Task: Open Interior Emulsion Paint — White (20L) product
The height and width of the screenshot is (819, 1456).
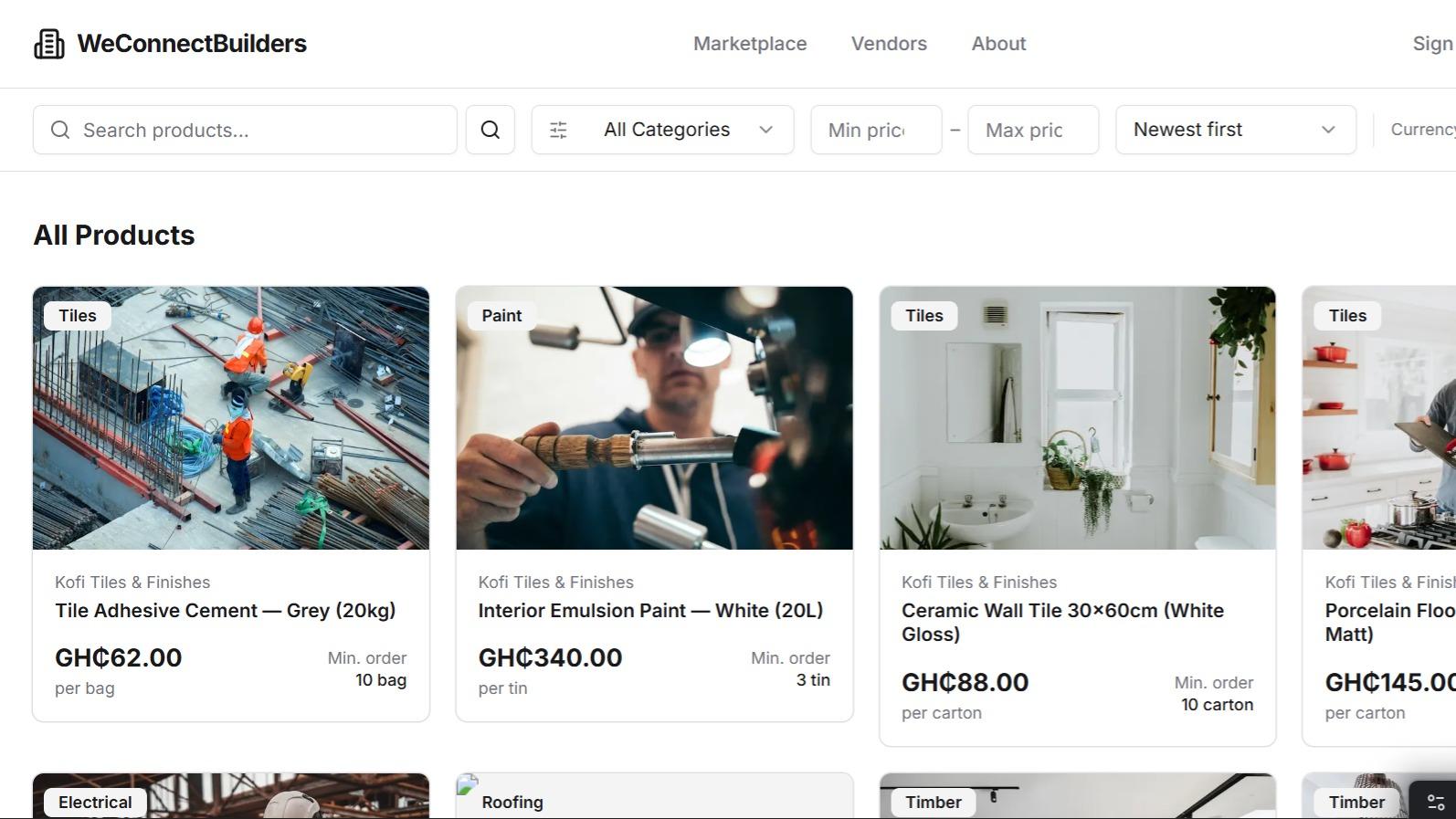Action: tap(649, 611)
